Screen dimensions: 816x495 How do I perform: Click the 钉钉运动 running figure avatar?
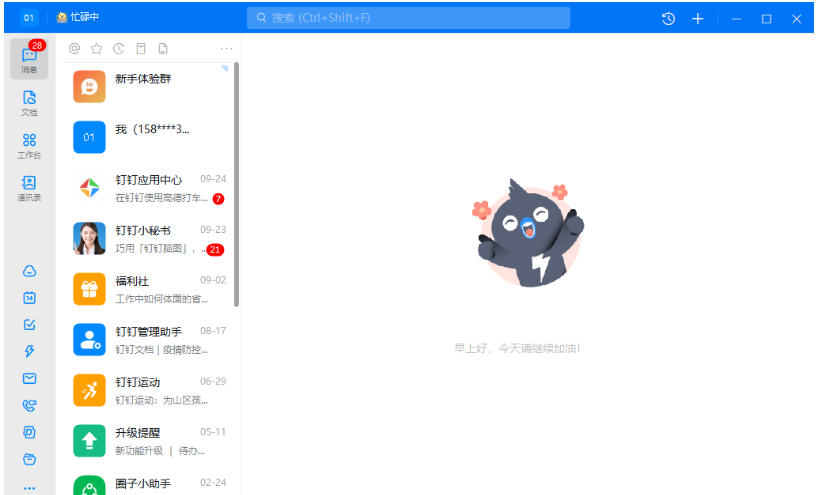(x=89, y=390)
